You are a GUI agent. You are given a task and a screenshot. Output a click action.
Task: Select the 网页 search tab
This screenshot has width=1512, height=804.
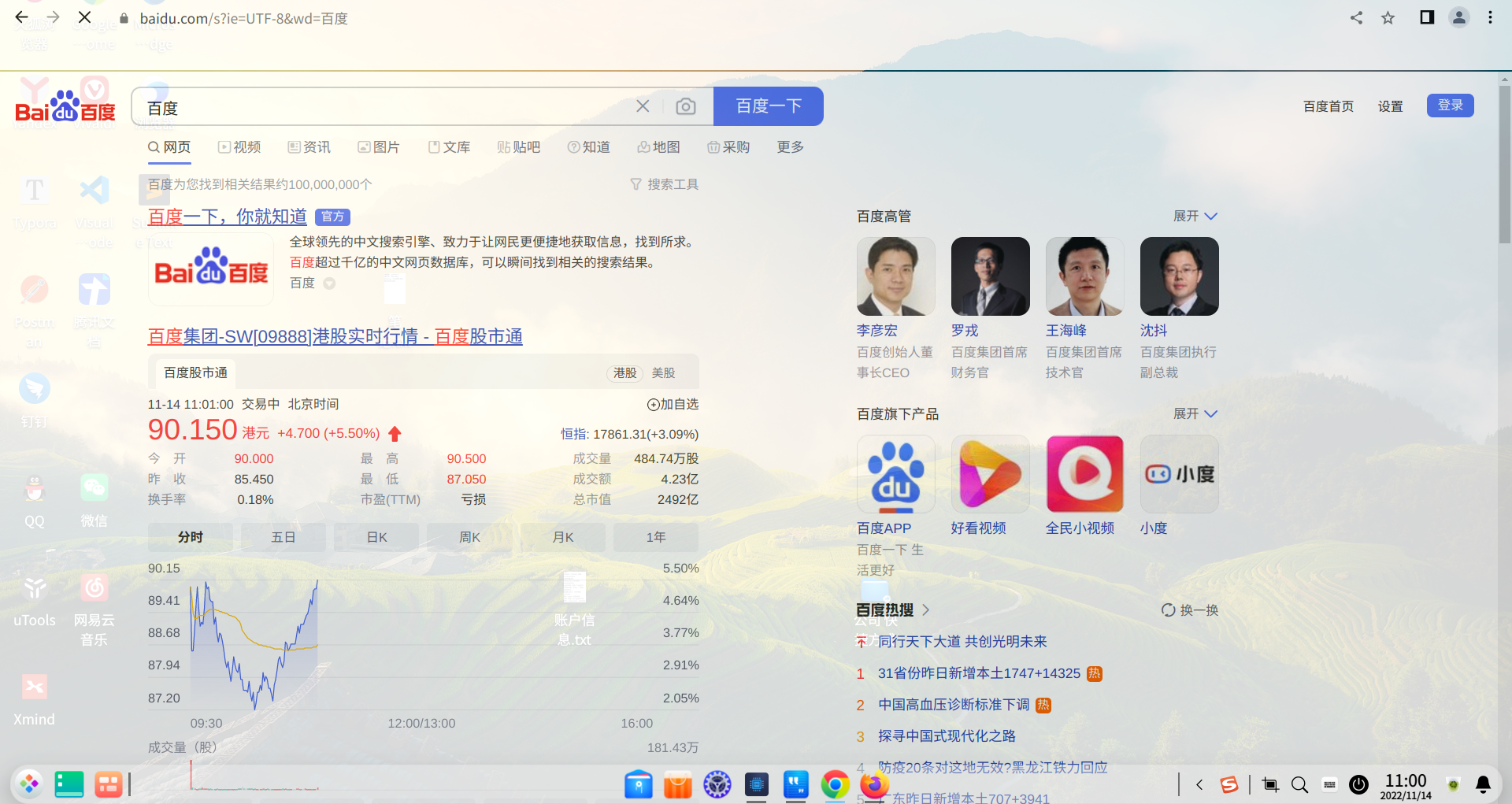169,147
